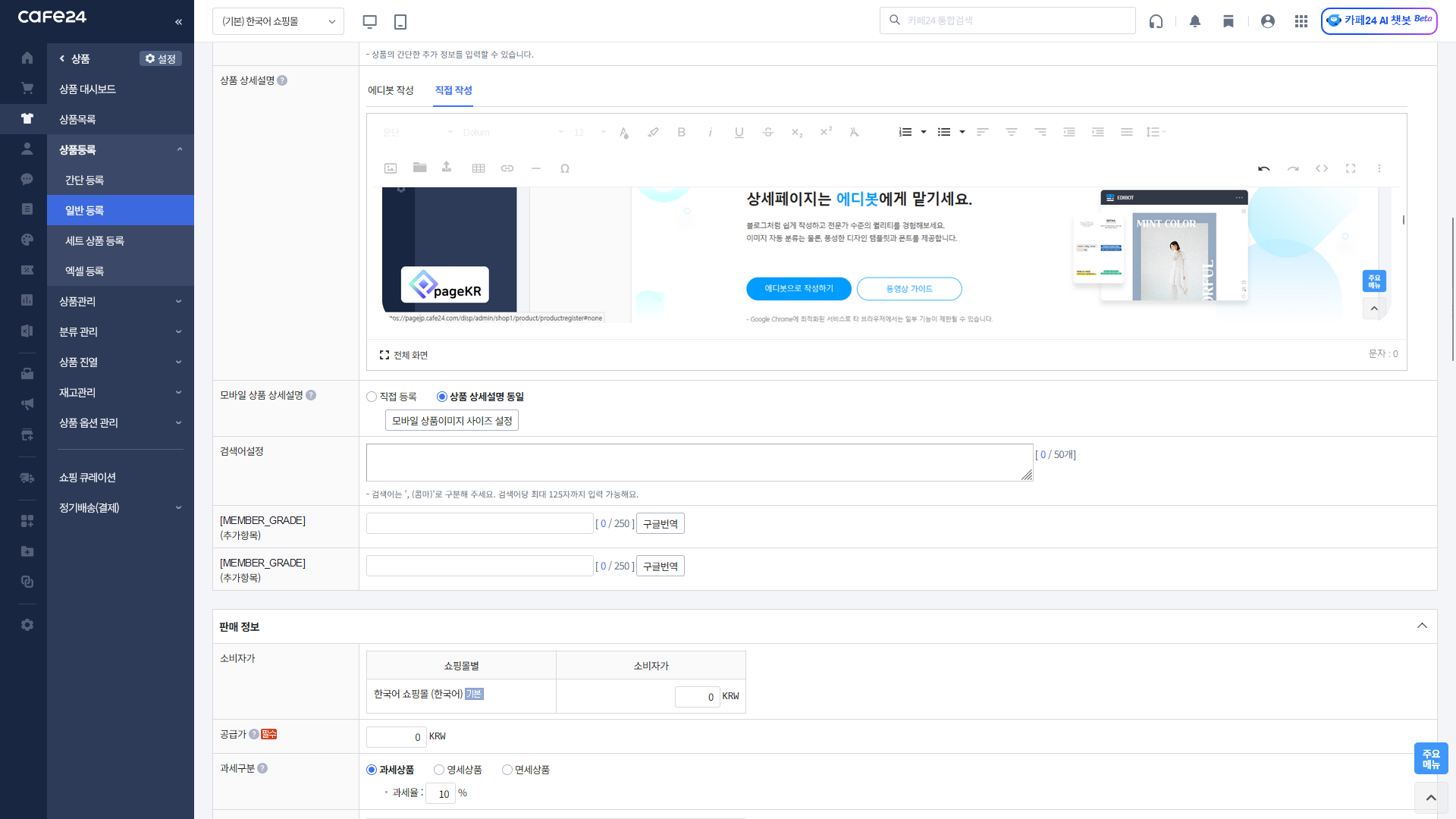
Task: Expand the 상품관리 sidebar menu
Action: click(120, 301)
